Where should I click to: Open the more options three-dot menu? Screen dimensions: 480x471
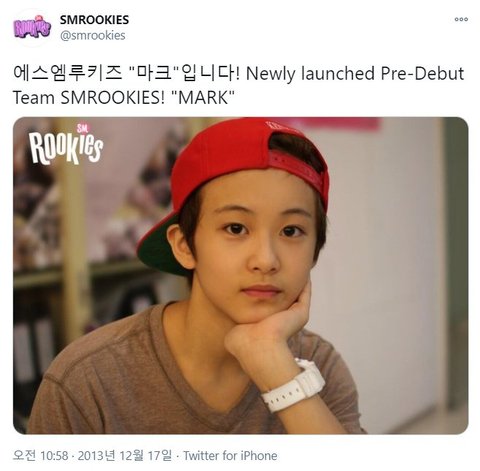461,19
